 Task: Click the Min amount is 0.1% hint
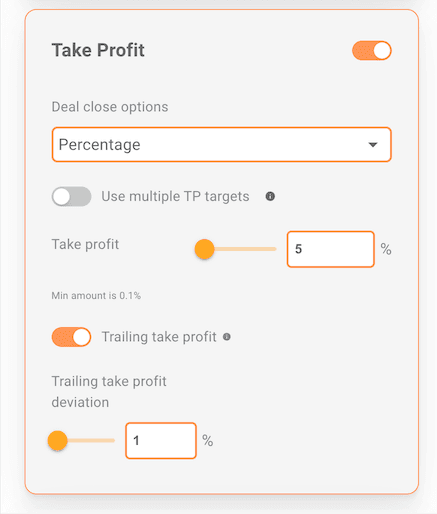point(96,296)
